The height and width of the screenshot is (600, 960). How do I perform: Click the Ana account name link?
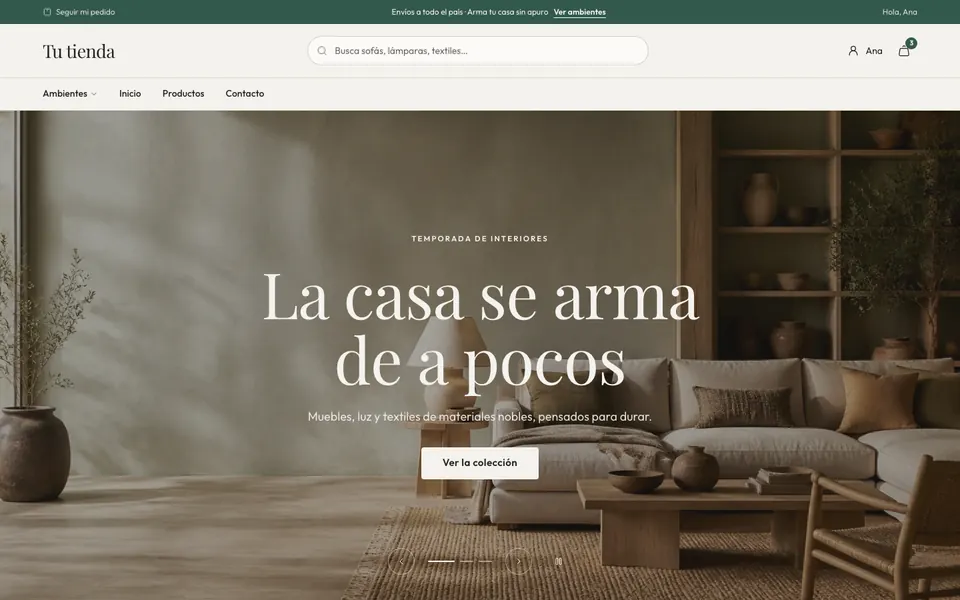pyautogui.click(x=874, y=51)
